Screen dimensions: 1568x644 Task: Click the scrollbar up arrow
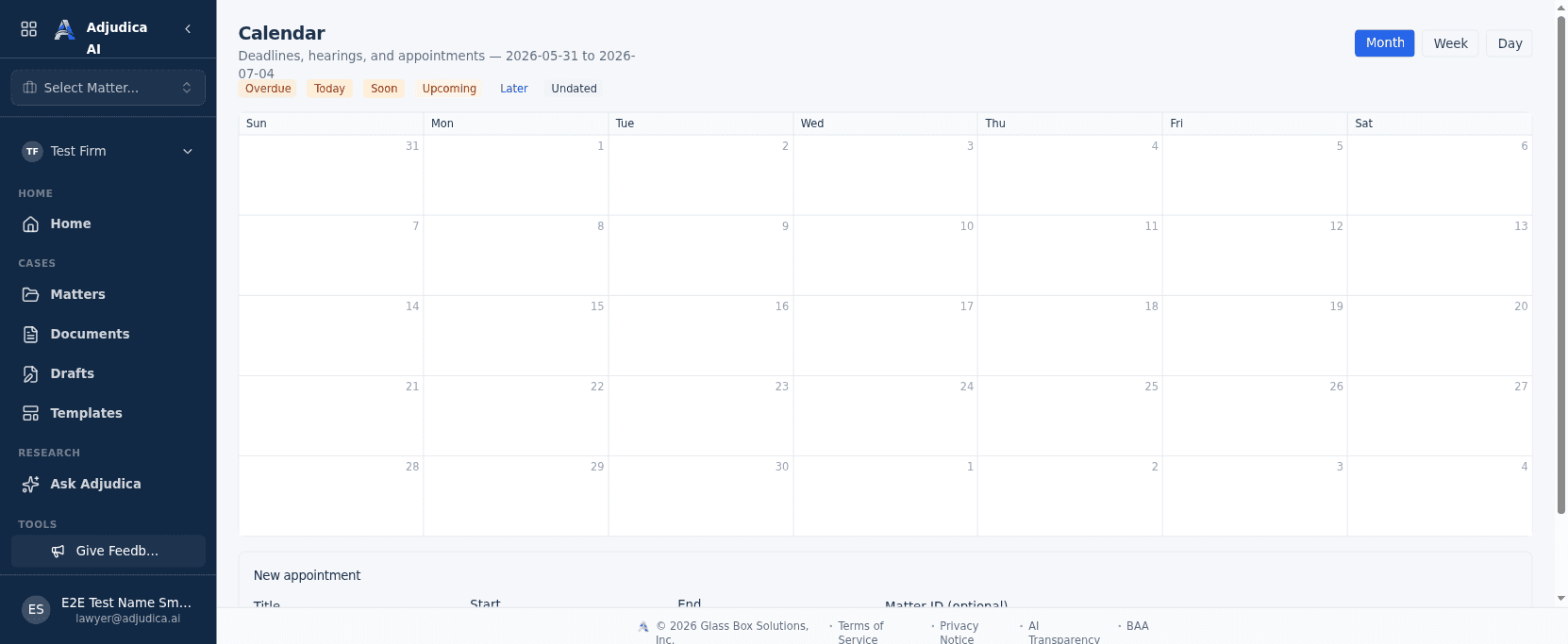pyautogui.click(x=1561, y=6)
